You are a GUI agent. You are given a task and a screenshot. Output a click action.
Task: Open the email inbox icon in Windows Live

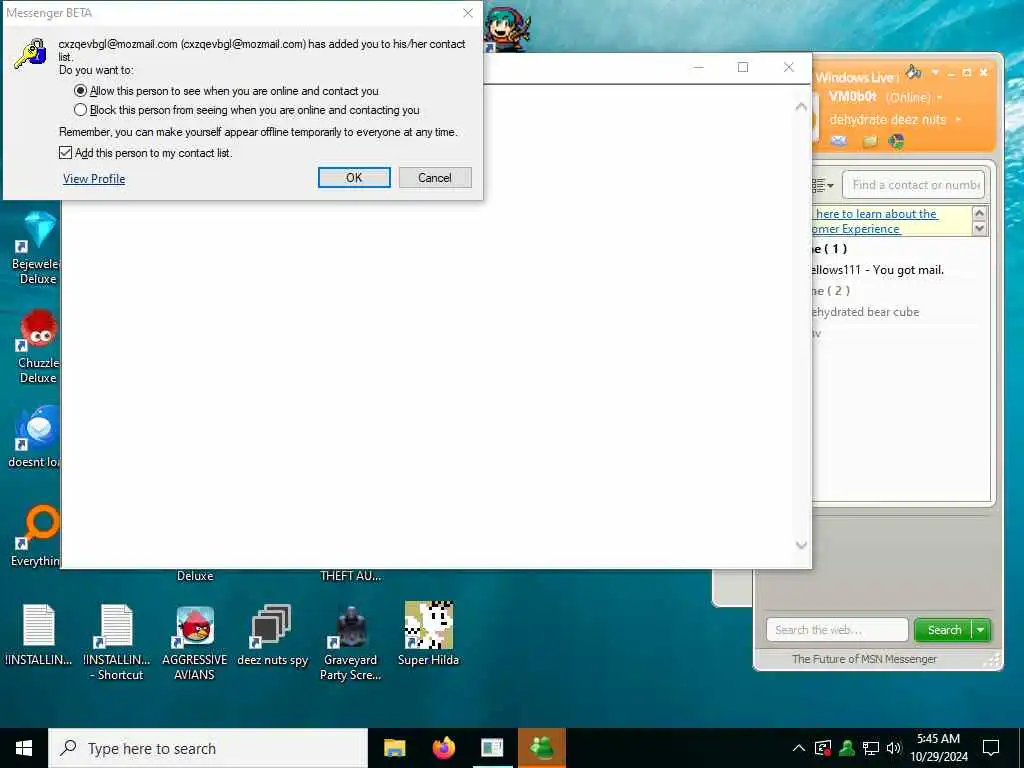click(839, 141)
